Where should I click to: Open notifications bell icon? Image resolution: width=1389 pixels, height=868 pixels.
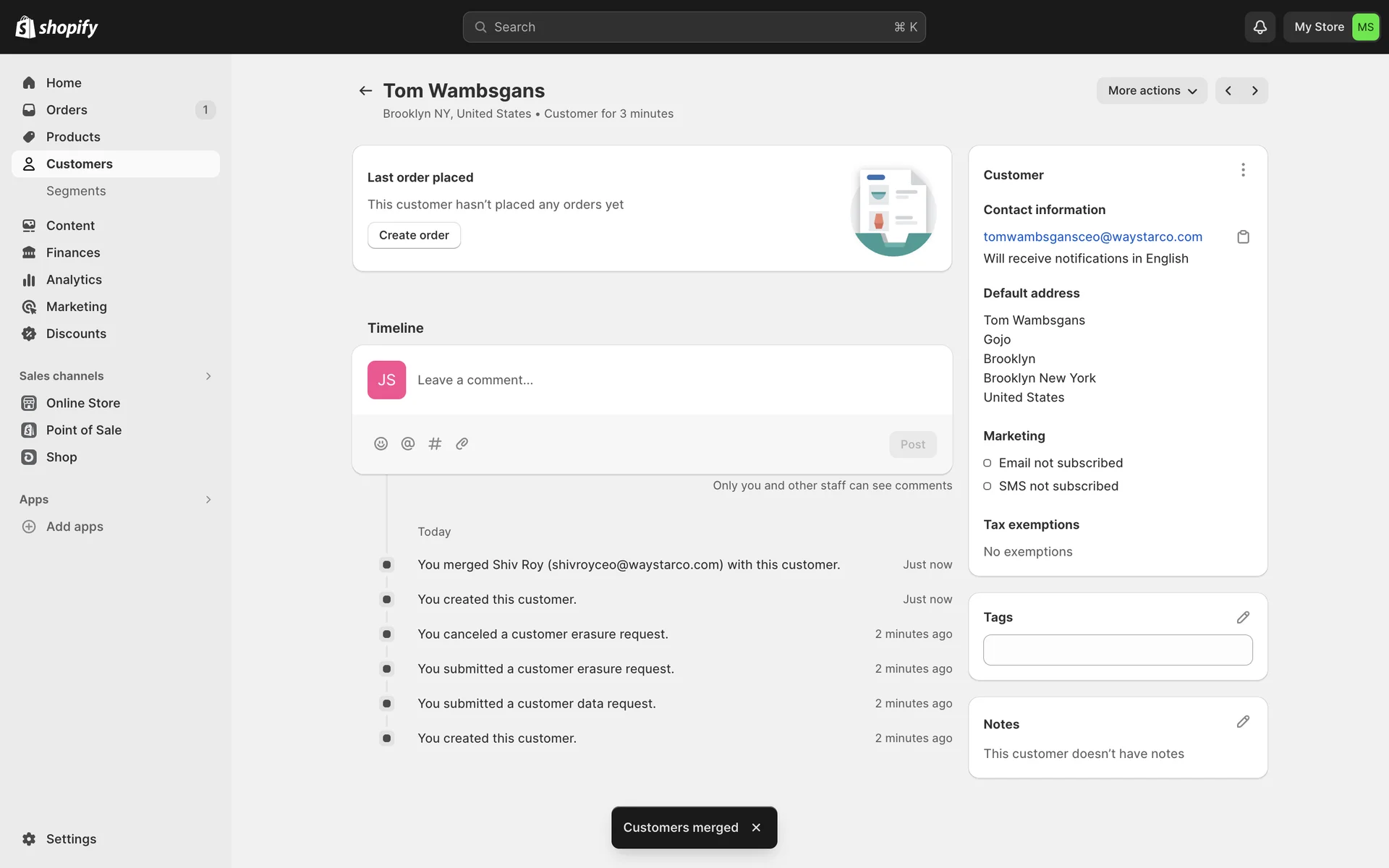1260,27
